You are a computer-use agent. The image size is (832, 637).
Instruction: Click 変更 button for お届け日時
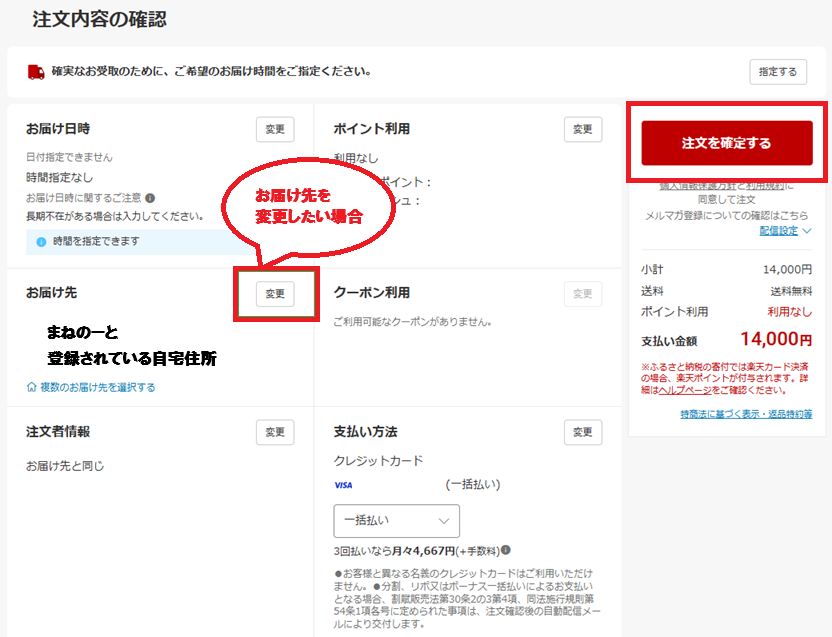click(x=275, y=129)
